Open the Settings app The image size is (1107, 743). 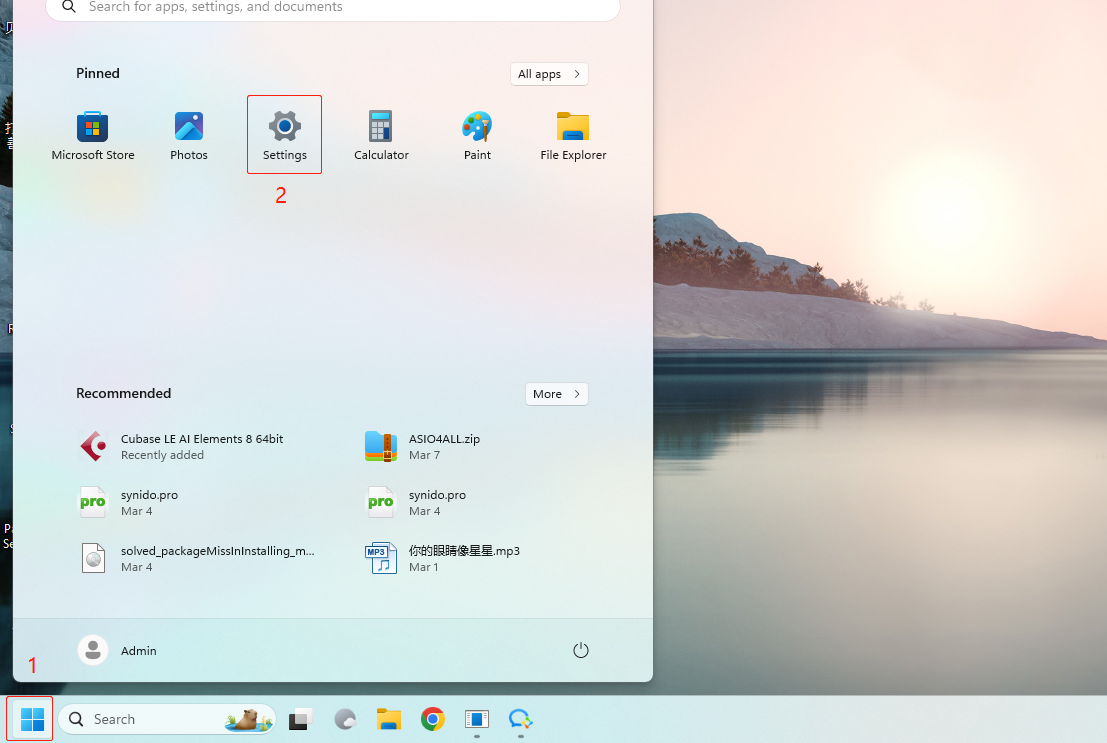[285, 136]
